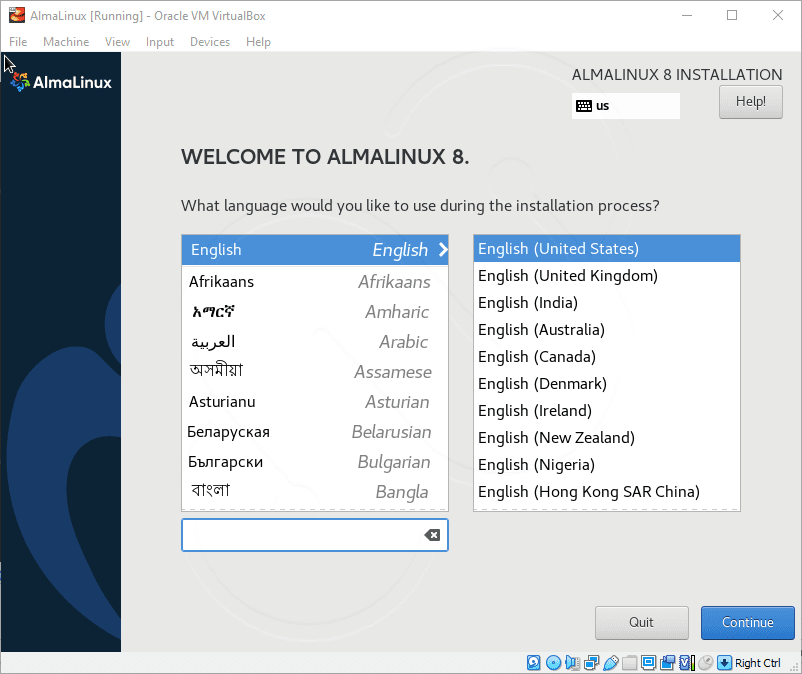Click the Continue button

pyautogui.click(x=747, y=622)
